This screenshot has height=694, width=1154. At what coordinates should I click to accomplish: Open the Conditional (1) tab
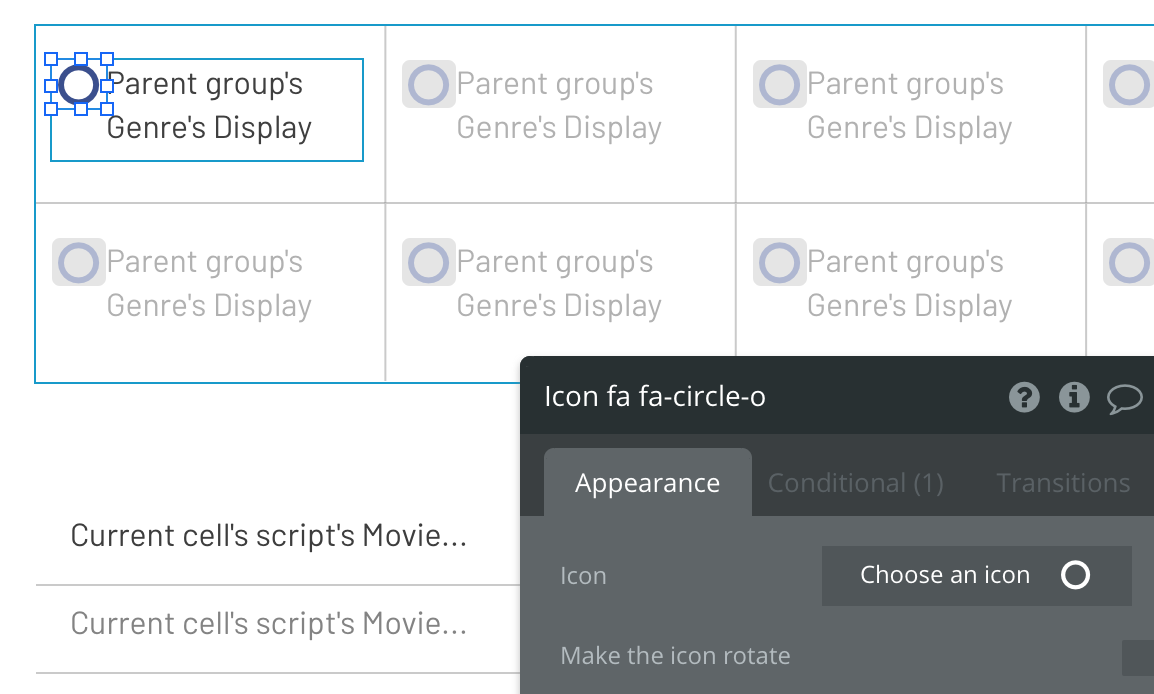[855, 483]
